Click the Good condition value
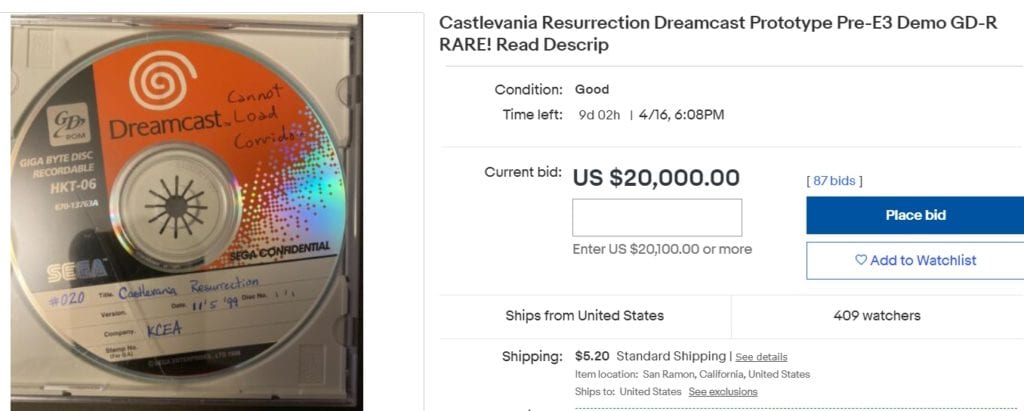The width and height of the screenshot is (1024, 411). 592,89
